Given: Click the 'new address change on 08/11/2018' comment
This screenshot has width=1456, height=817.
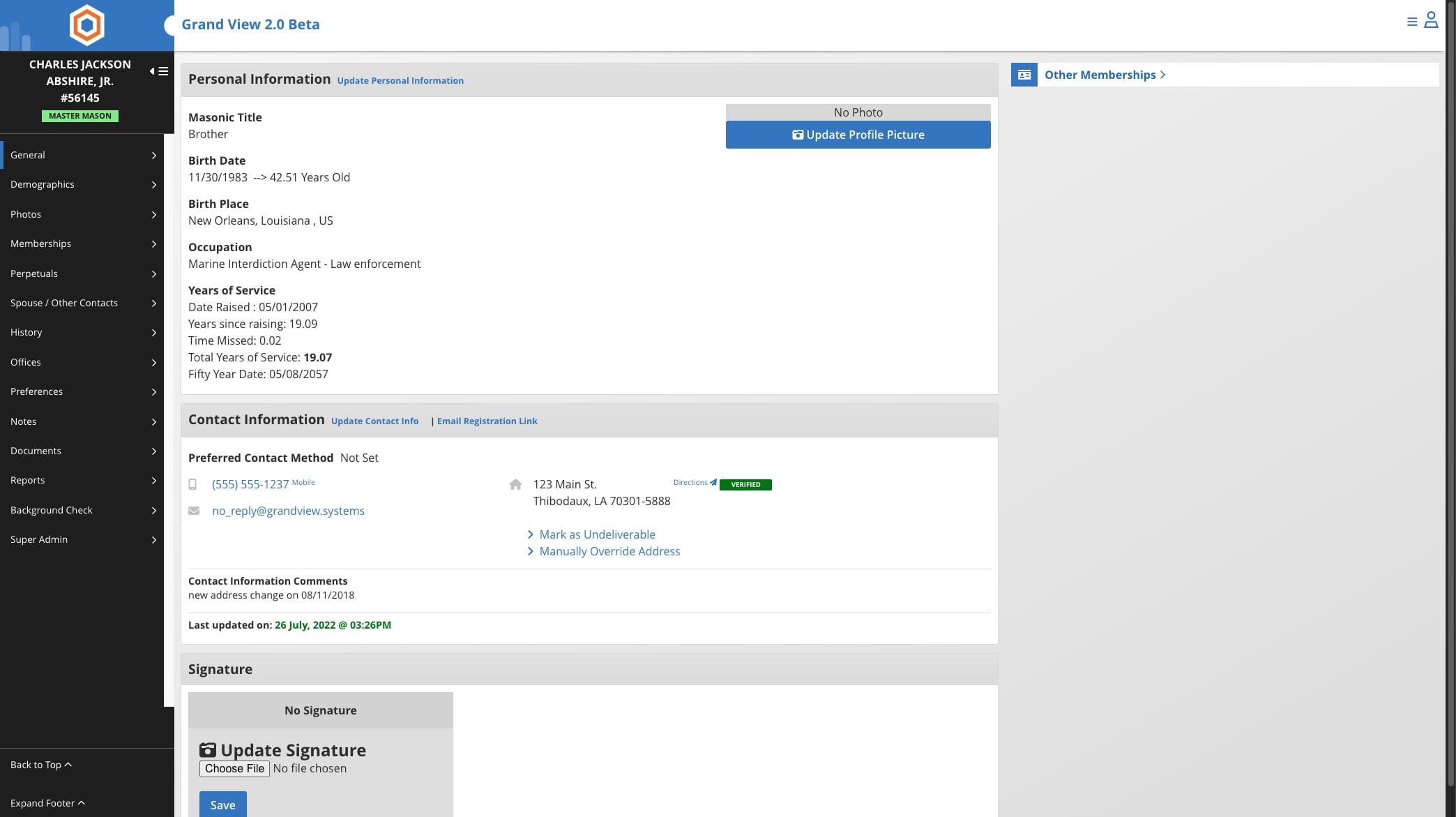Looking at the screenshot, I should point(271,595).
